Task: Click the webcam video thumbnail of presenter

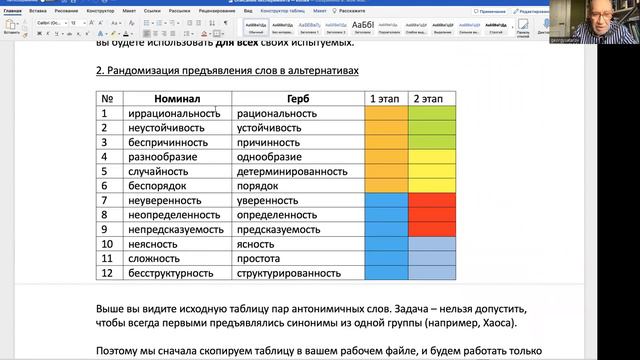Action: click(x=594, y=22)
